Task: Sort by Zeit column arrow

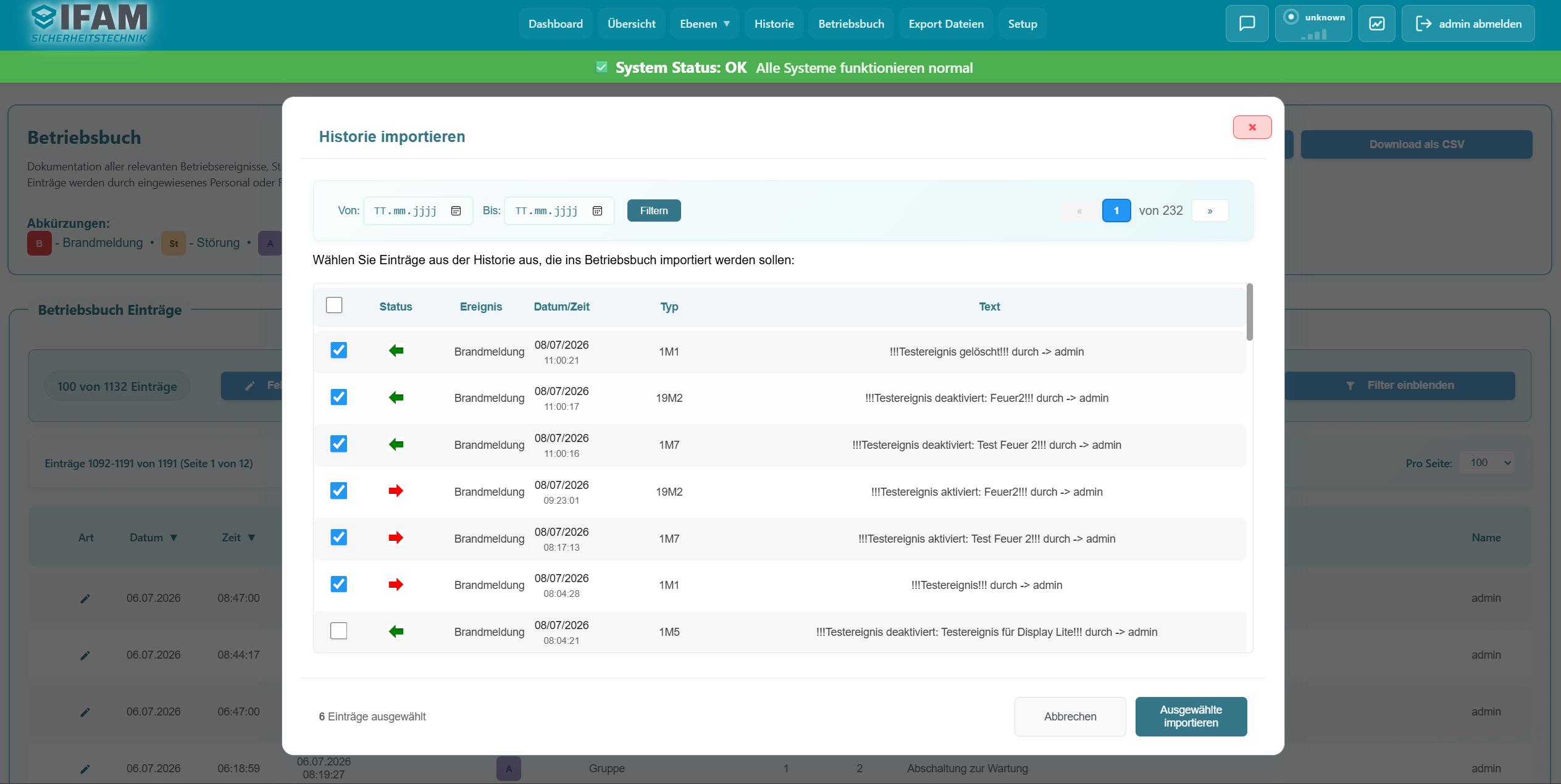Action: coord(251,538)
